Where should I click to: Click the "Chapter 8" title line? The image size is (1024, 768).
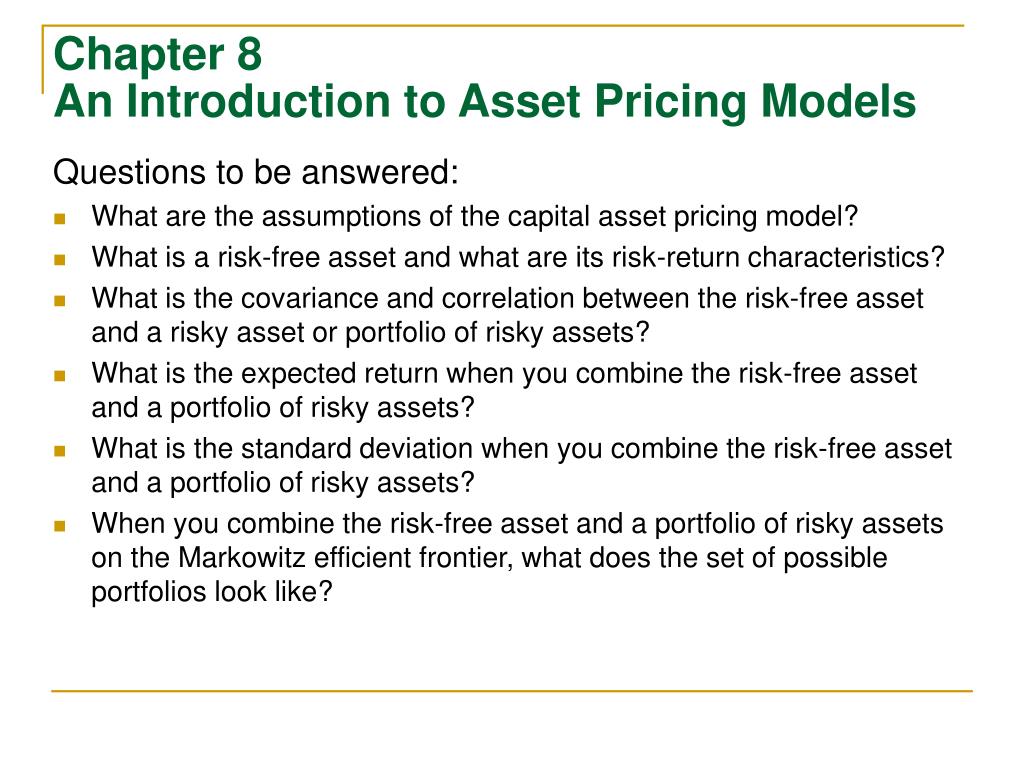click(158, 55)
